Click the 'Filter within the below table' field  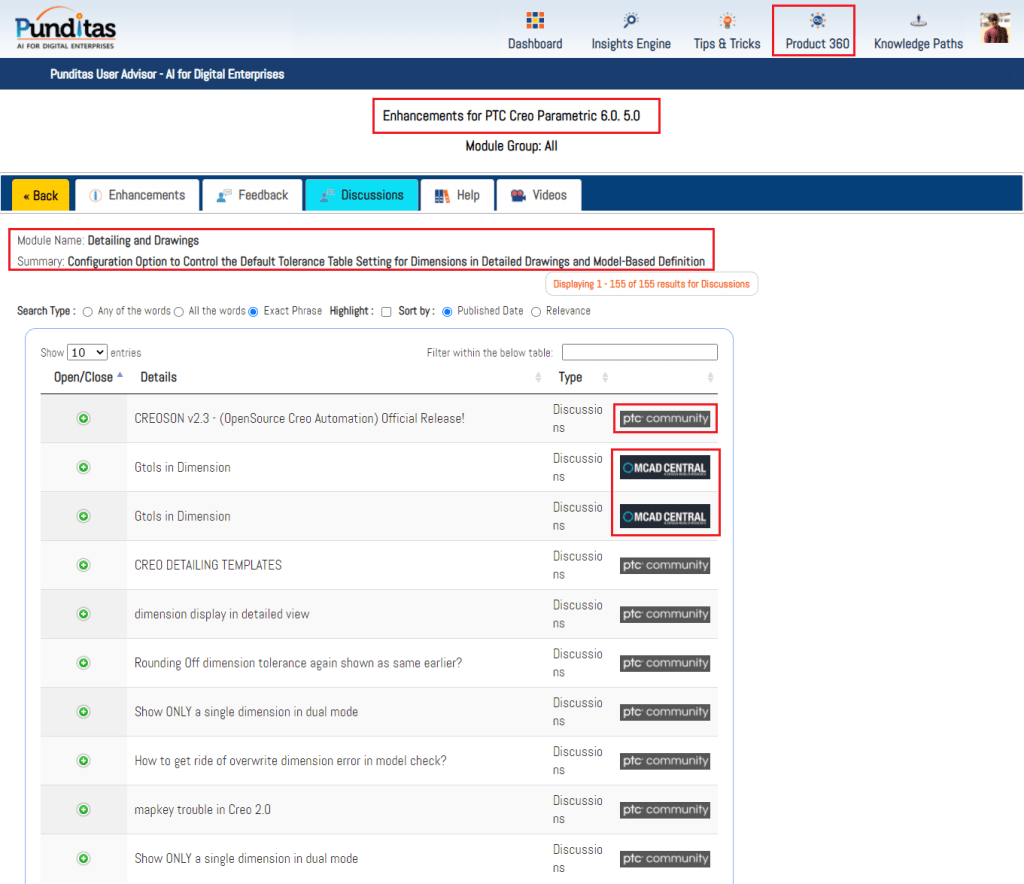tap(639, 352)
